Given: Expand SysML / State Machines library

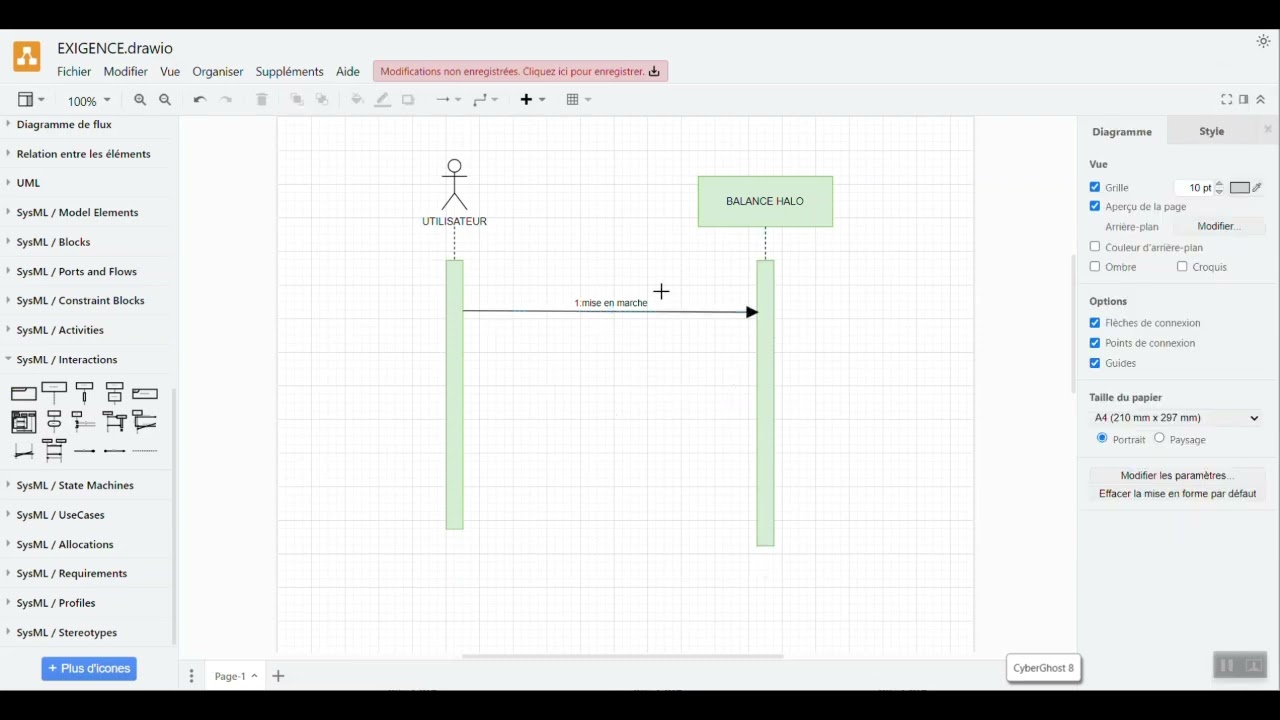Looking at the screenshot, I should tap(74, 486).
